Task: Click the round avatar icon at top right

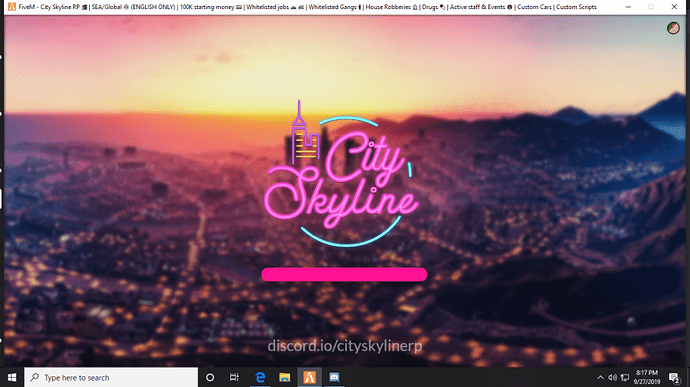Action: click(x=673, y=28)
